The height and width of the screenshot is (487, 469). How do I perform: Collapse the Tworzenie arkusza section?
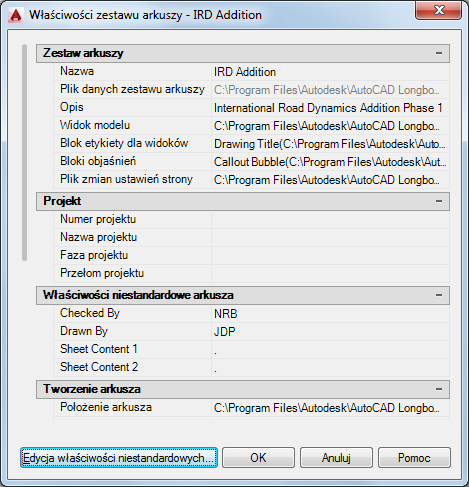tap(439, 389)
